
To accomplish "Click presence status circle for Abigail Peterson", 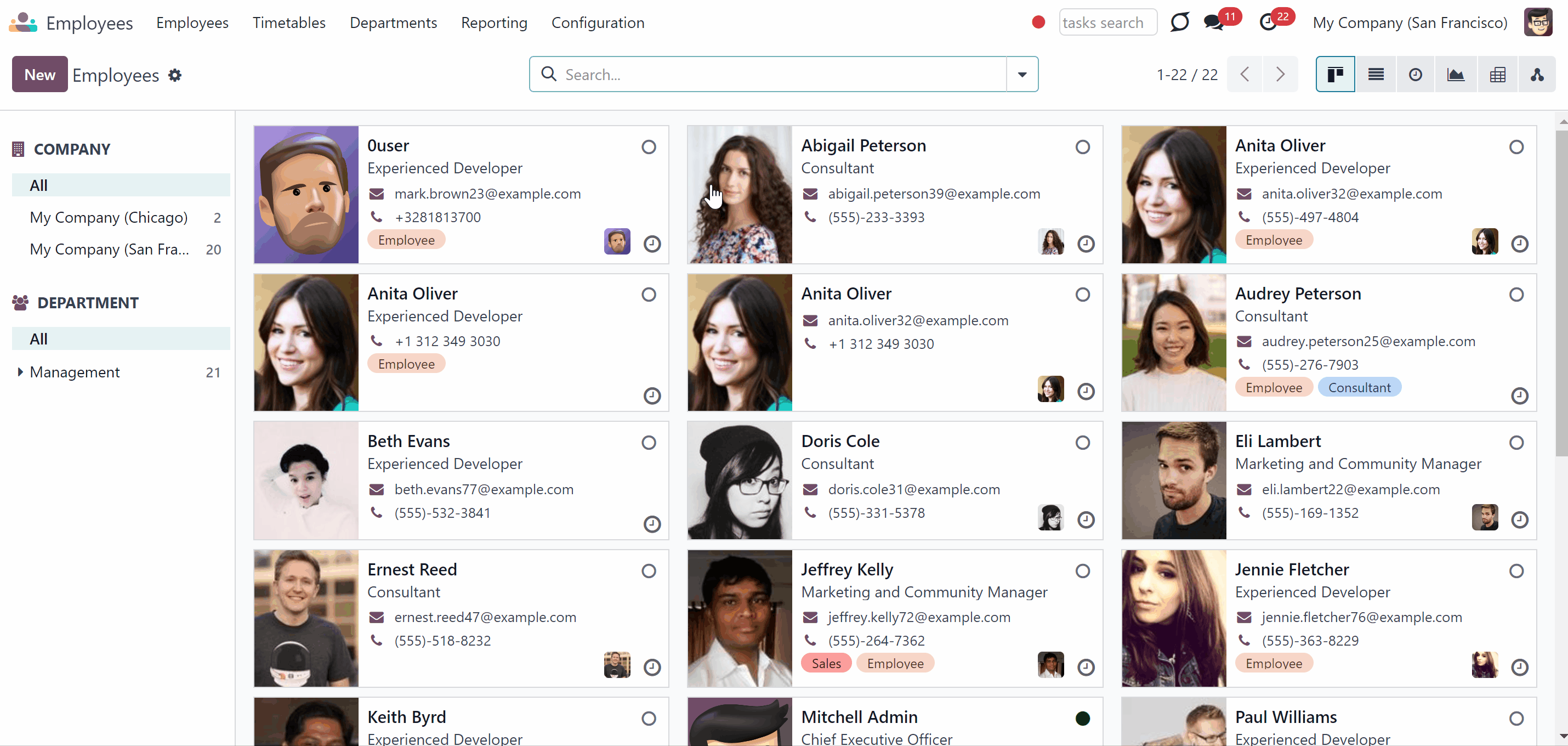I will click(x=1082, y=147).
